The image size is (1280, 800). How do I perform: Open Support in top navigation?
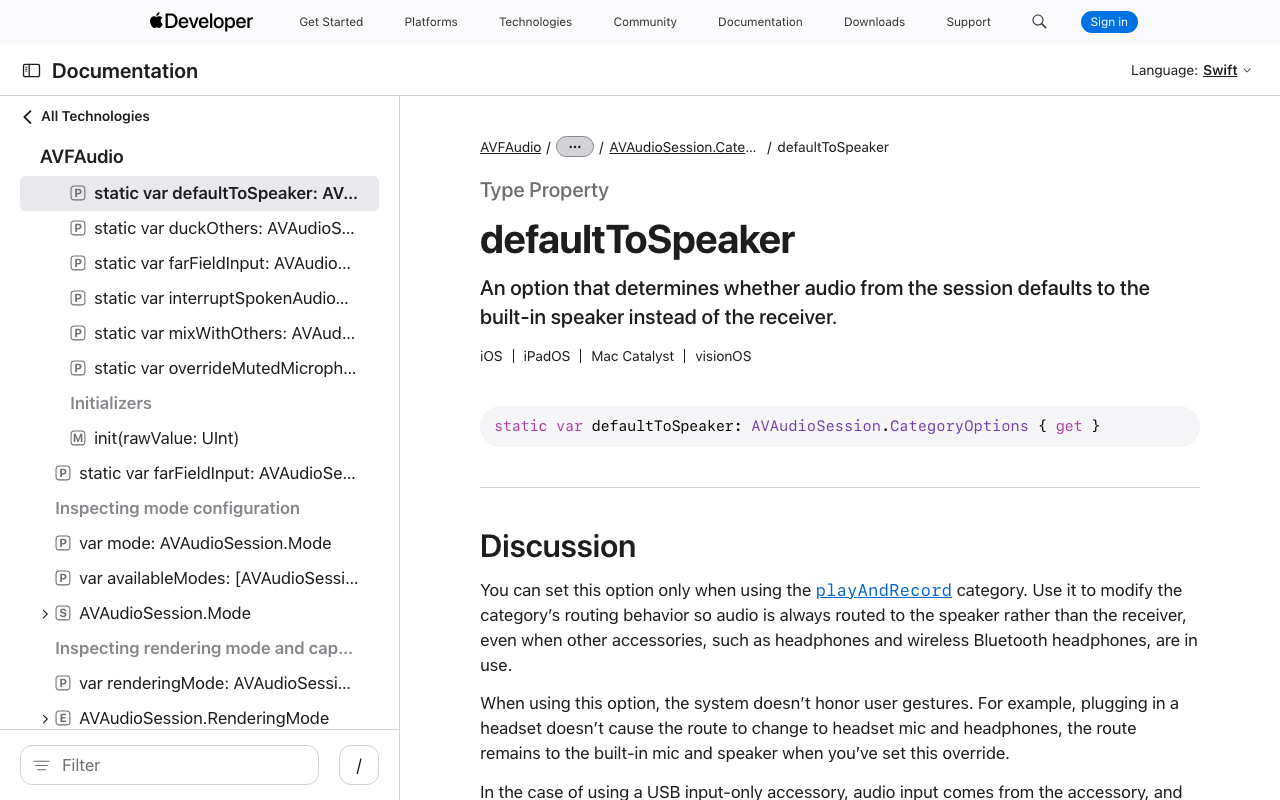click(968, 21)
